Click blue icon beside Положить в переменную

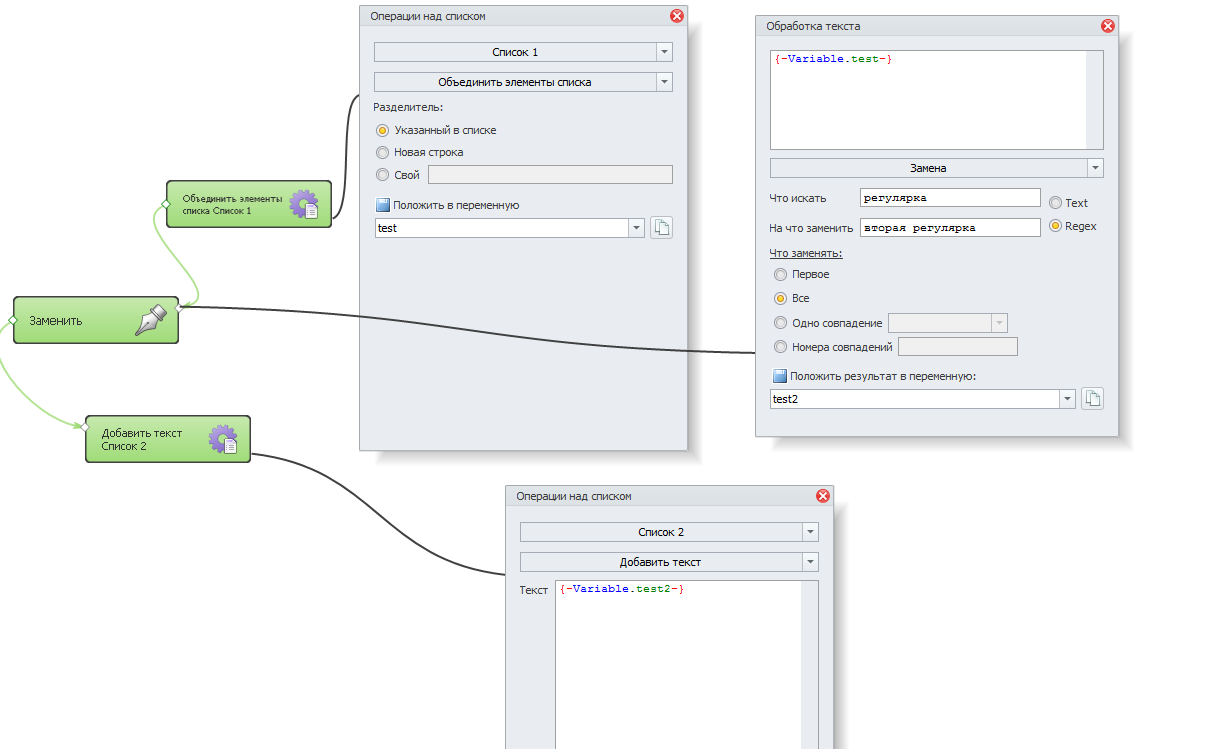point(382,205)
